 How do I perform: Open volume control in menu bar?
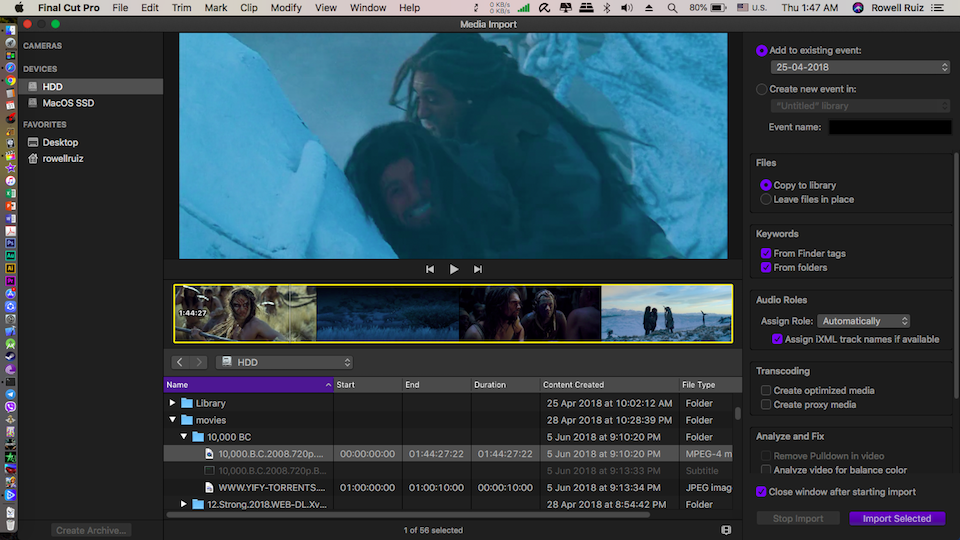(x=627, y=8)
